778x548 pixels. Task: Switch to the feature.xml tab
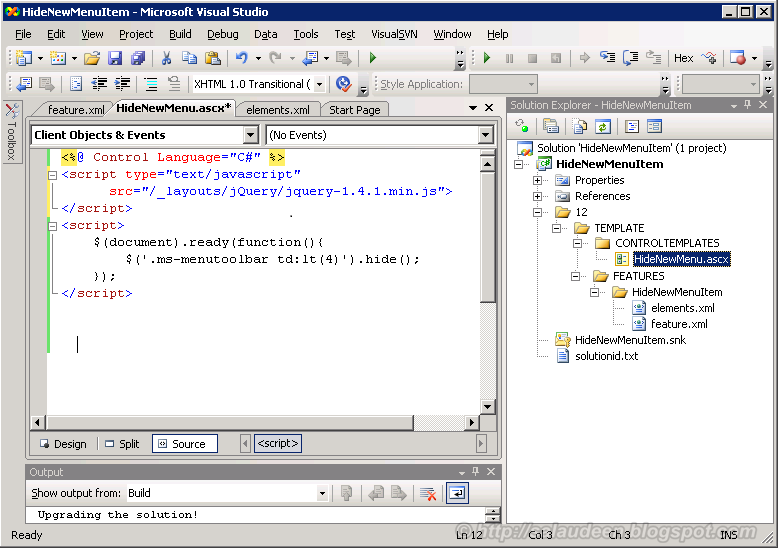point(75,110)
